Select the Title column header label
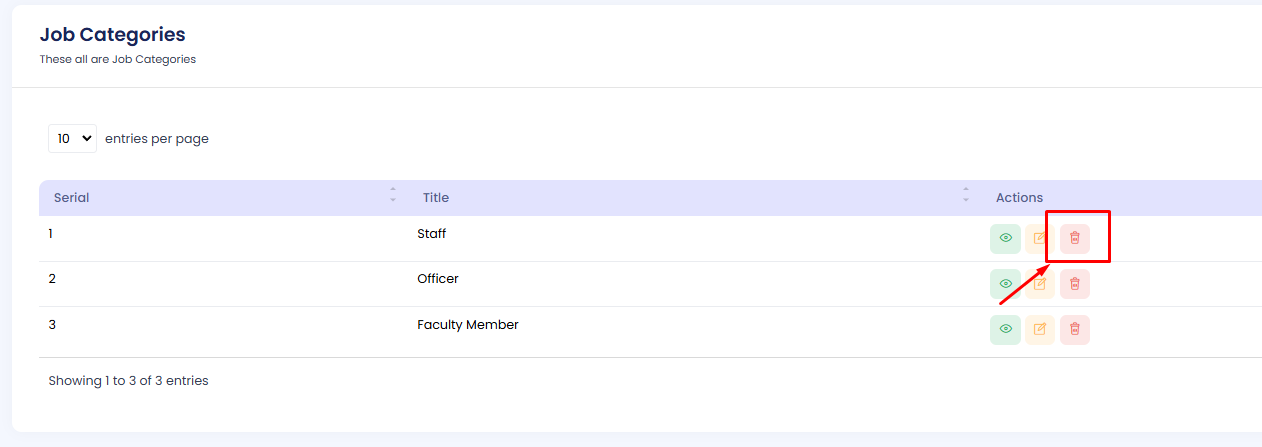Viewport: 1262px width, 447px height. (436, 198)
